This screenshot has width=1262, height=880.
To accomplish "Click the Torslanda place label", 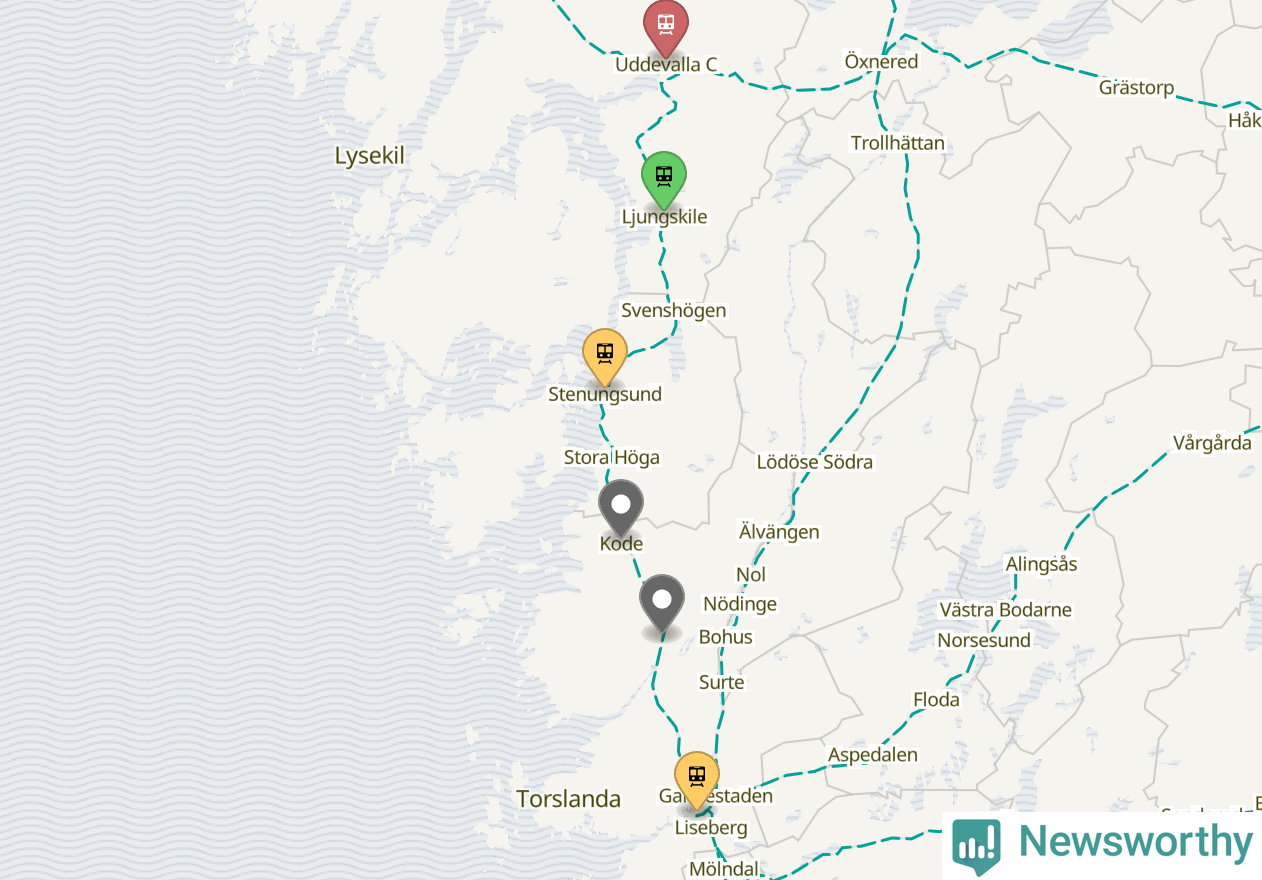I will [569, 799].
